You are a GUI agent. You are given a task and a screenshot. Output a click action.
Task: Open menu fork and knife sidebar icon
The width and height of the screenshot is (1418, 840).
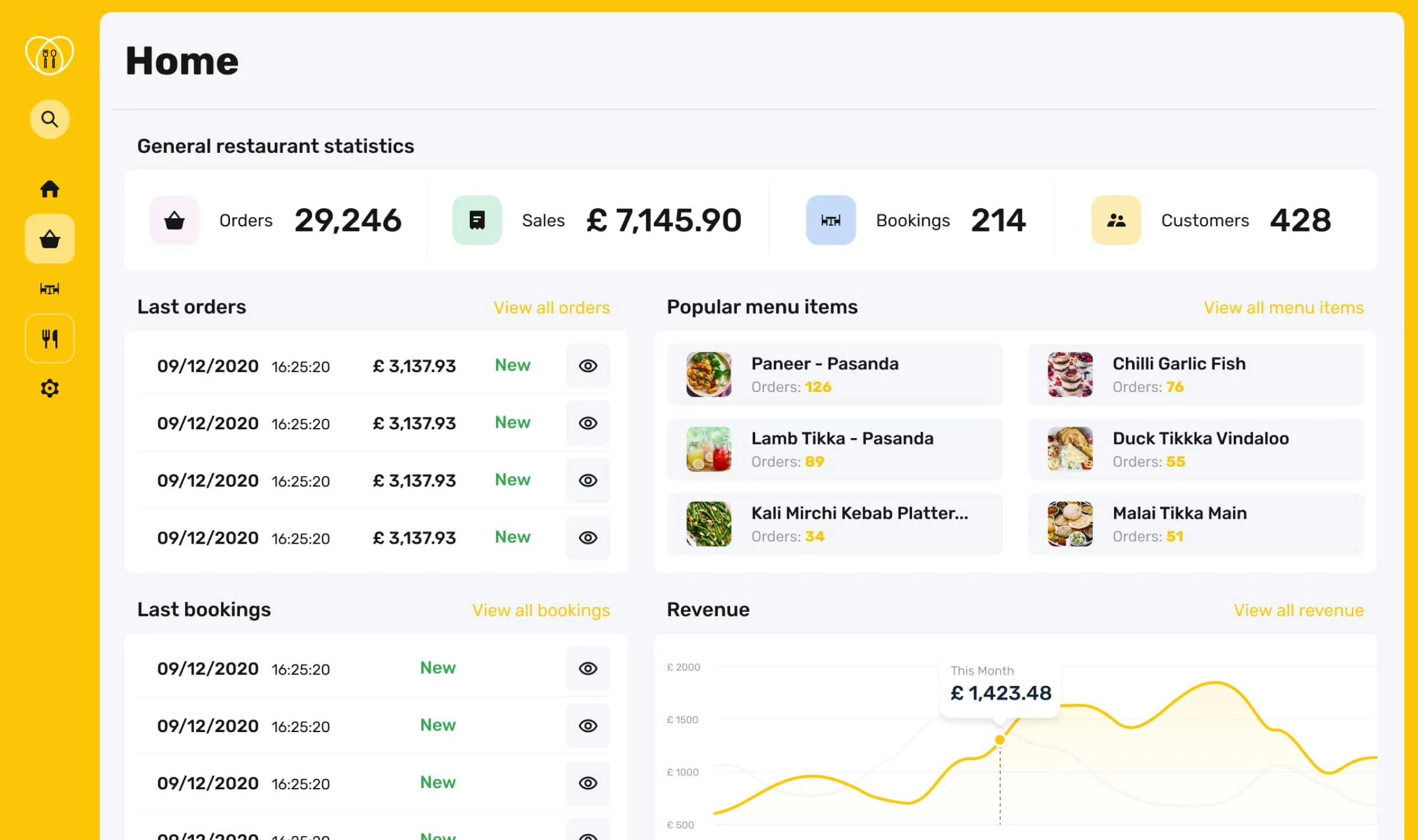tap(50, 338)
